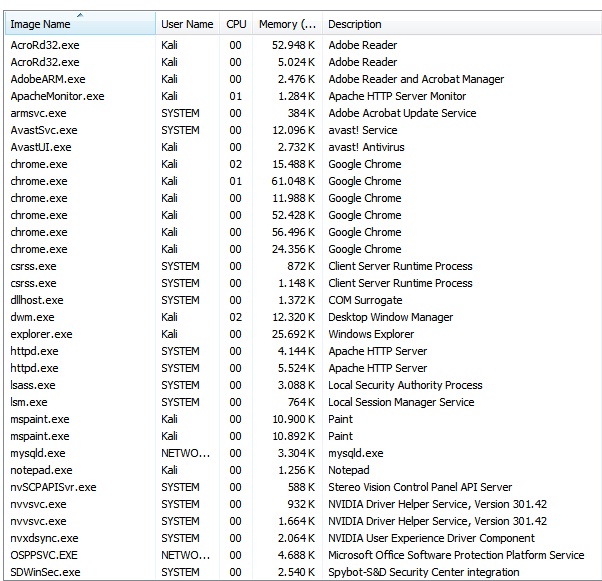The height and width of the screenshot is (581, 602).
Task: Select the mysqld.exe process row
Action: pyautogui.click(x=41, y=453)
